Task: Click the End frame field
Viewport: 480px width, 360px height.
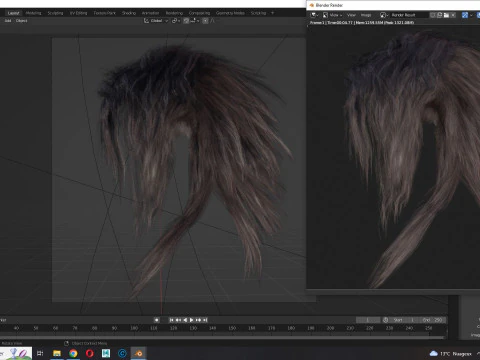Action: (432, 320)
